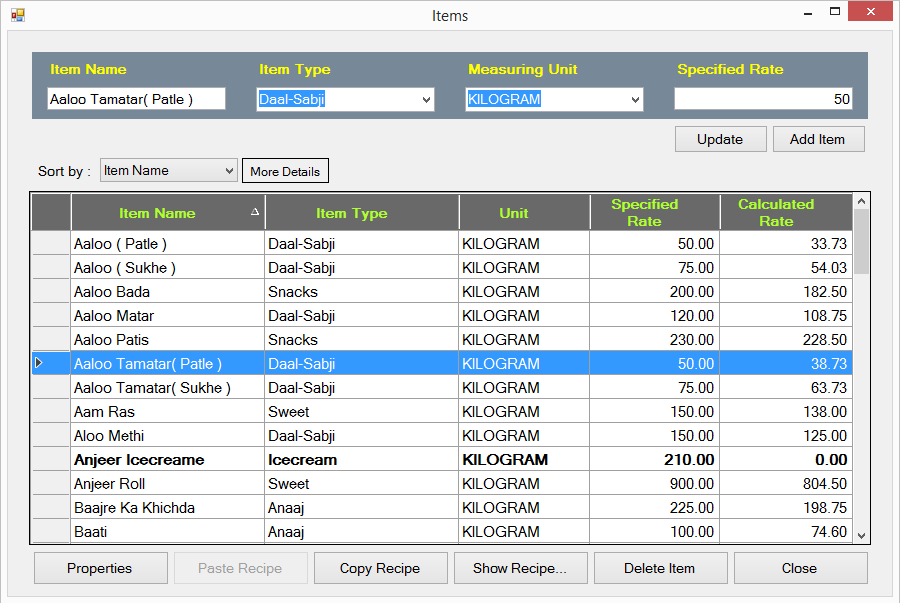The image size is (900, 603).
Task: Click the Item Name input field
Action: pyautogui.click(x=137, y=99)
